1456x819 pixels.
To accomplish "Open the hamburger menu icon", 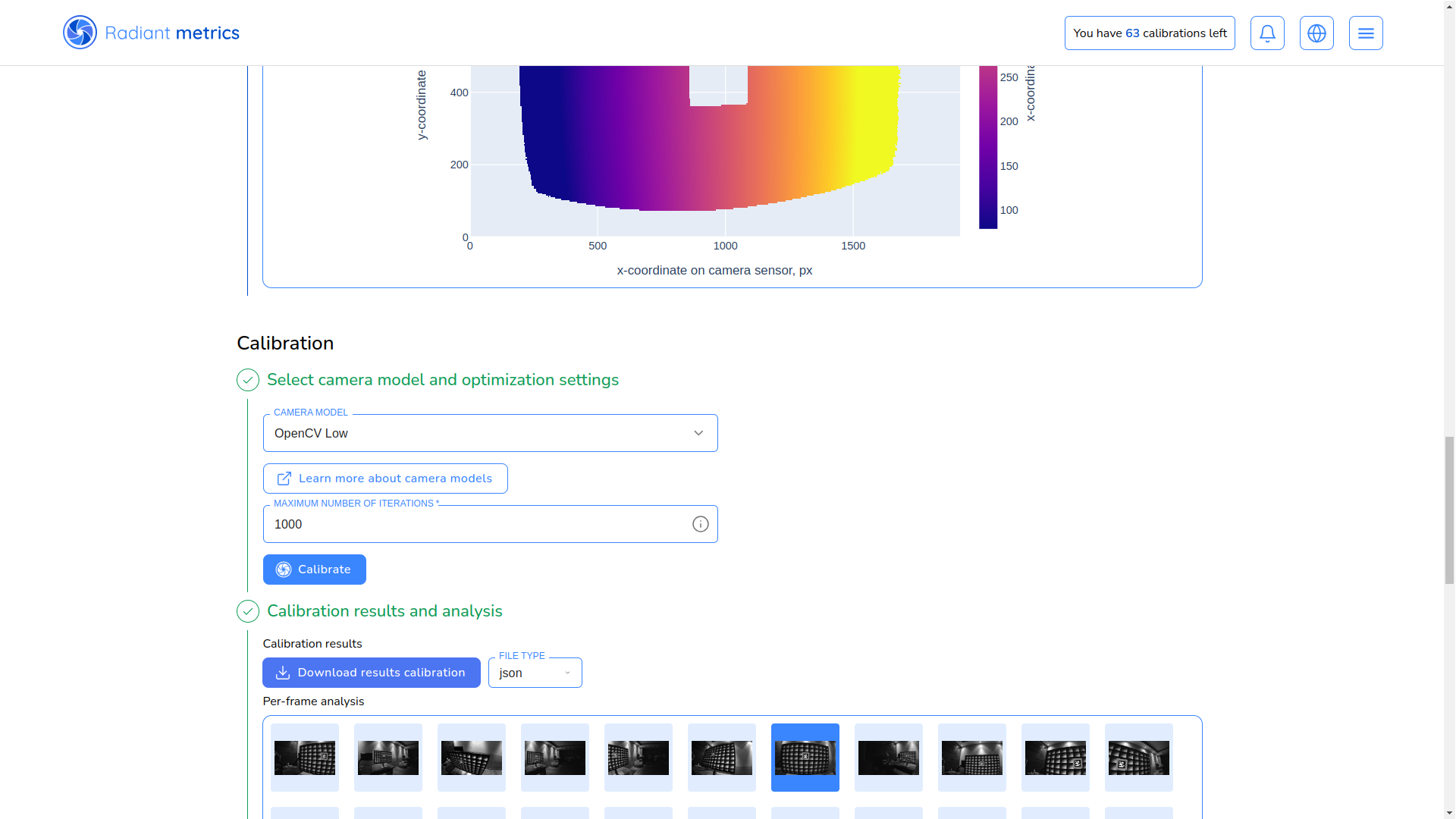I will coord(1366,33).
